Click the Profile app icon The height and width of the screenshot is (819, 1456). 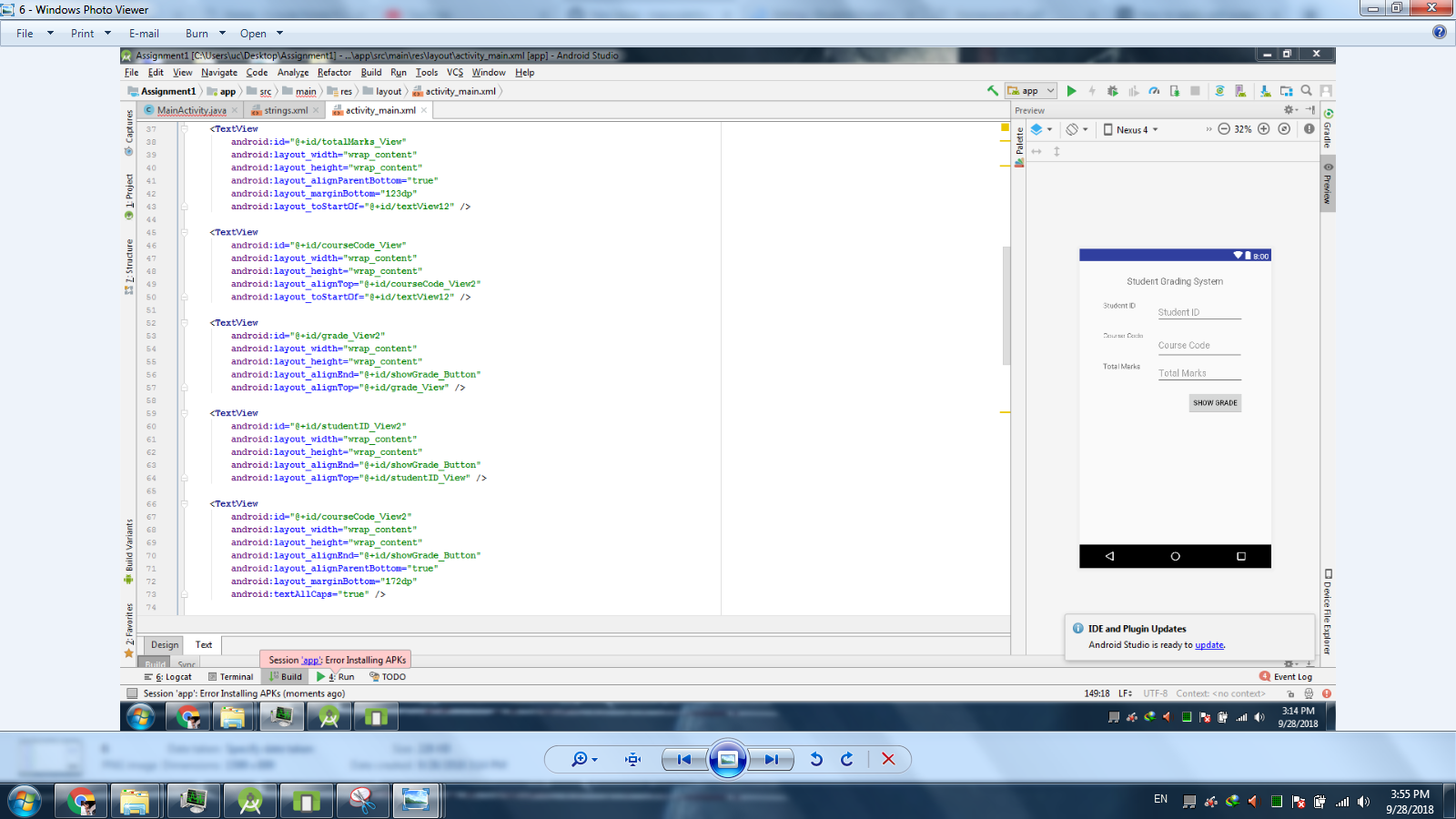1154,91
